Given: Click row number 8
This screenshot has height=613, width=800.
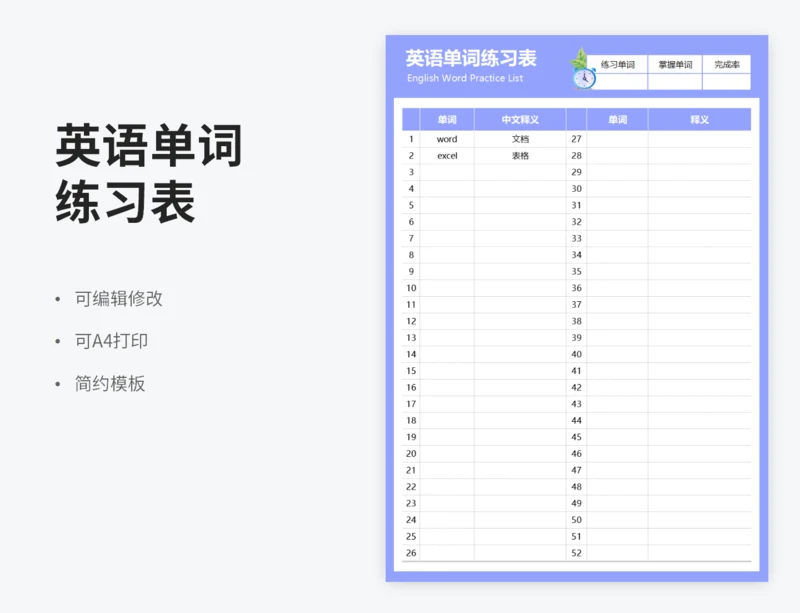Looking at the screenshot, I should (411, 255).
